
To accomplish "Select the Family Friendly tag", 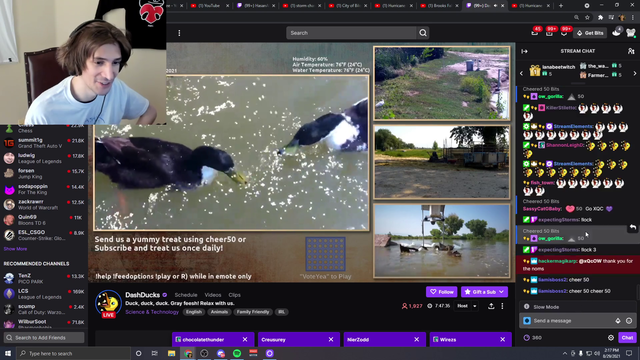I will click(253, 312).
